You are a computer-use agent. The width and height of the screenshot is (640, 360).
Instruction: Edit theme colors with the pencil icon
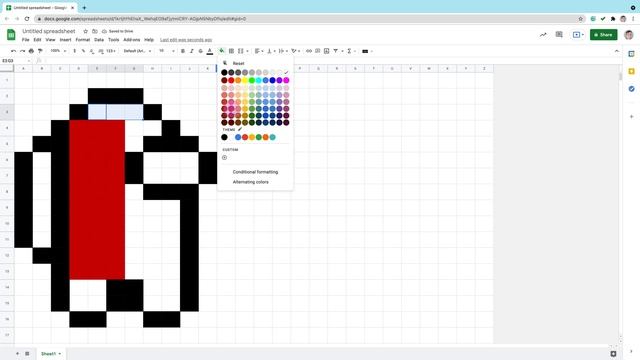tap(240, 129)
